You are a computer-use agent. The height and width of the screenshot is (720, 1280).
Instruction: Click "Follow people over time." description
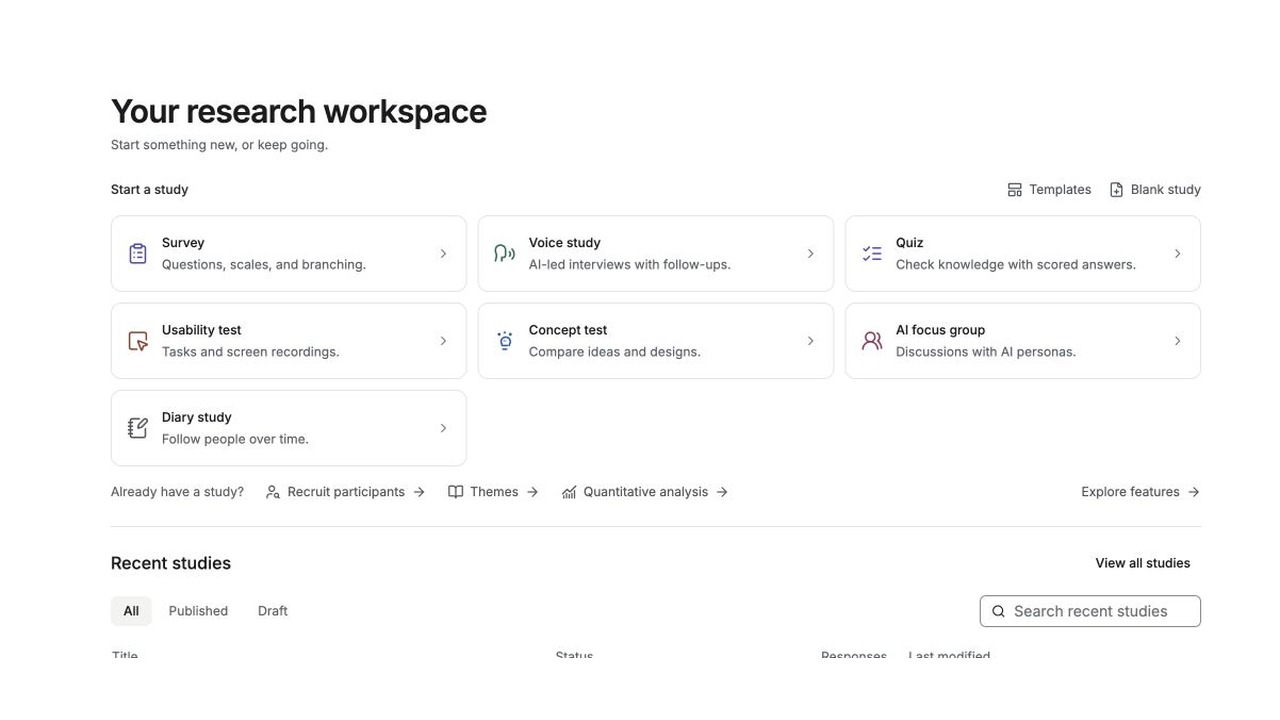pyautogui.click(x=235, y=439)
